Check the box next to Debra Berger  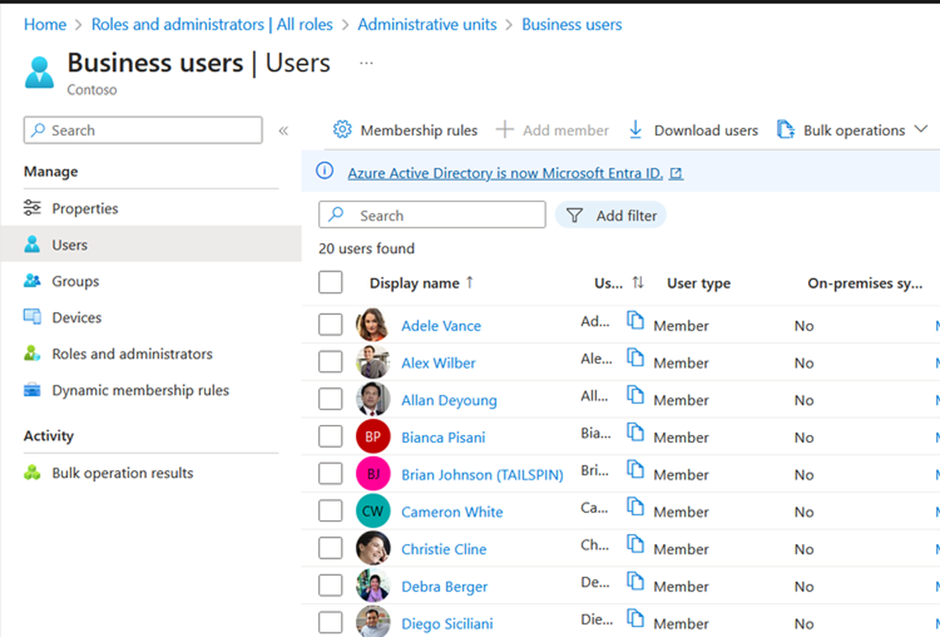[x=330, y=586]
